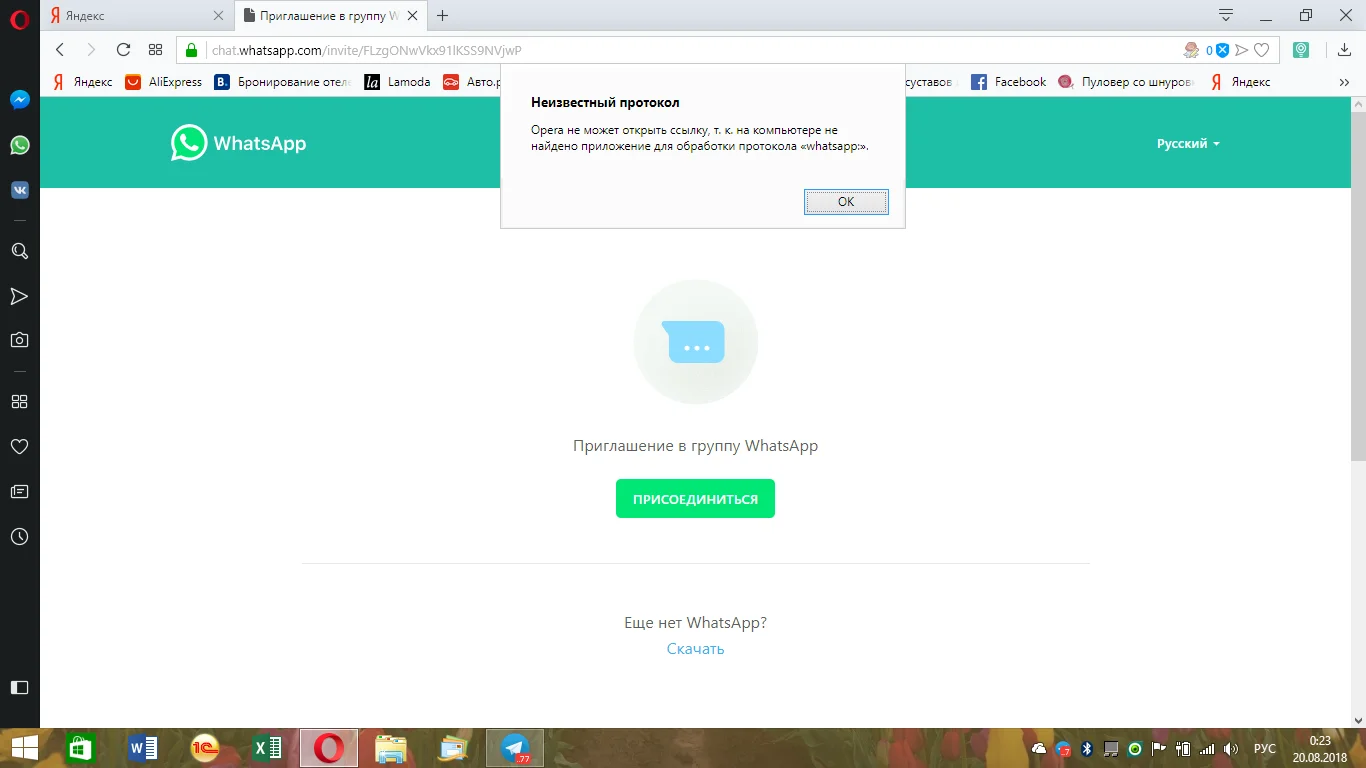Open File Explorer from the taskbar
Screen dimensions: 1366x768
391,748
